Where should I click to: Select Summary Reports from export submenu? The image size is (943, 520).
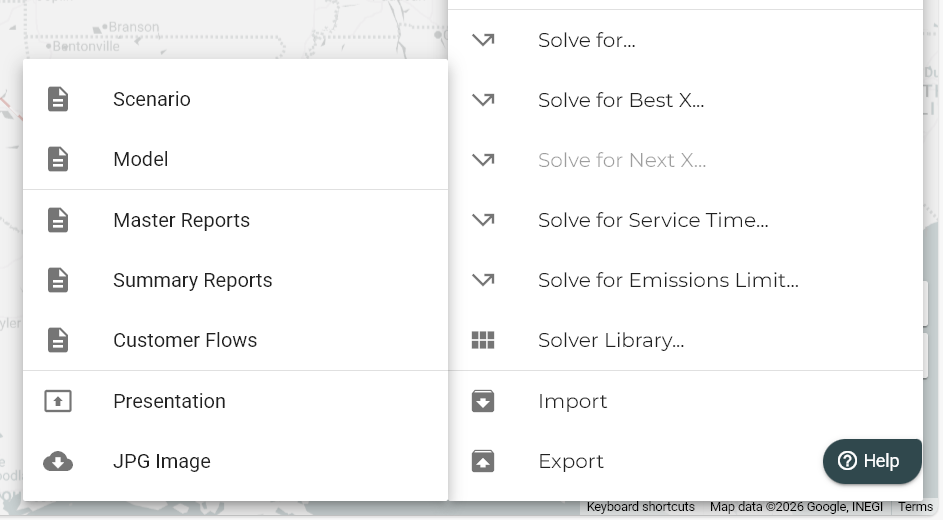(192, 280)
